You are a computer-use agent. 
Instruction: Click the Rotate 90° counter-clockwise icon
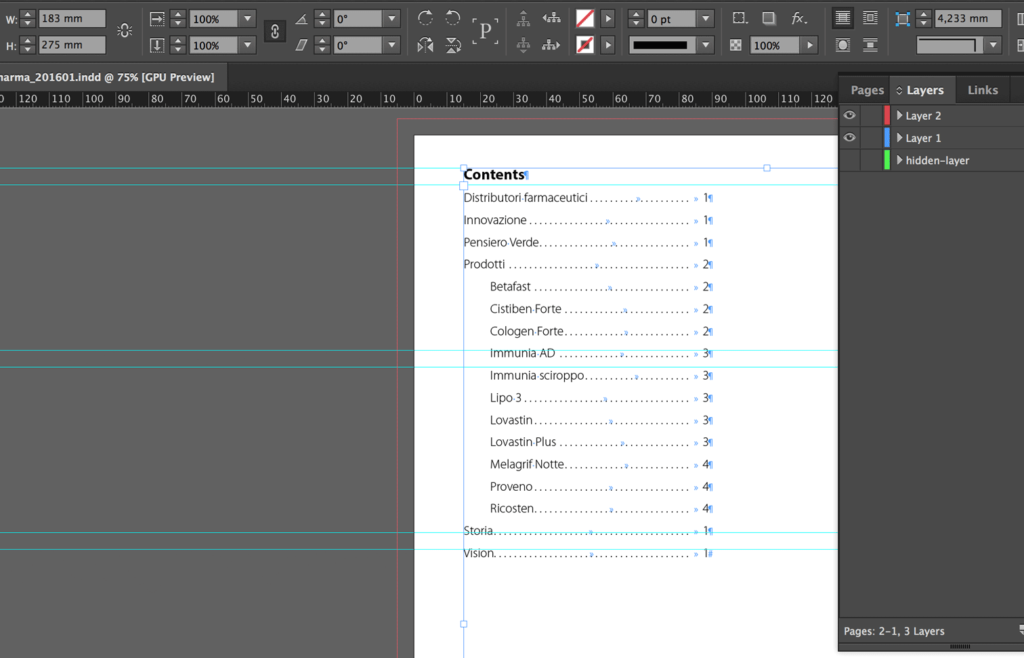pos(453,18)
